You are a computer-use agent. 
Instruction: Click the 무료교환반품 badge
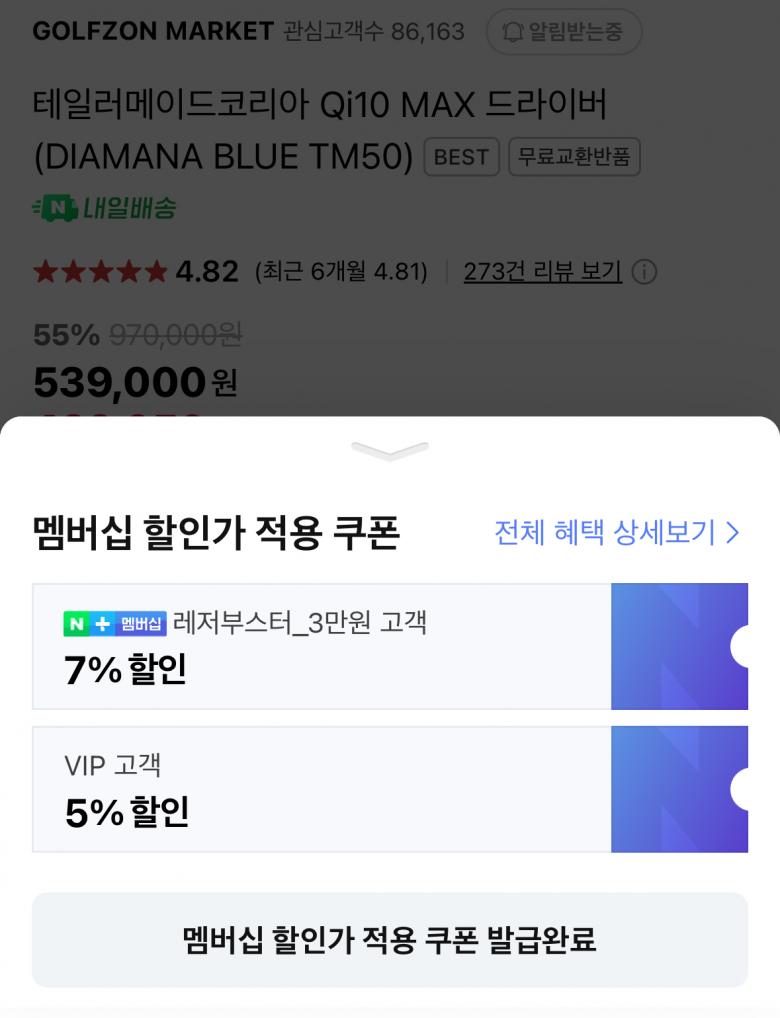coord(574,157)
